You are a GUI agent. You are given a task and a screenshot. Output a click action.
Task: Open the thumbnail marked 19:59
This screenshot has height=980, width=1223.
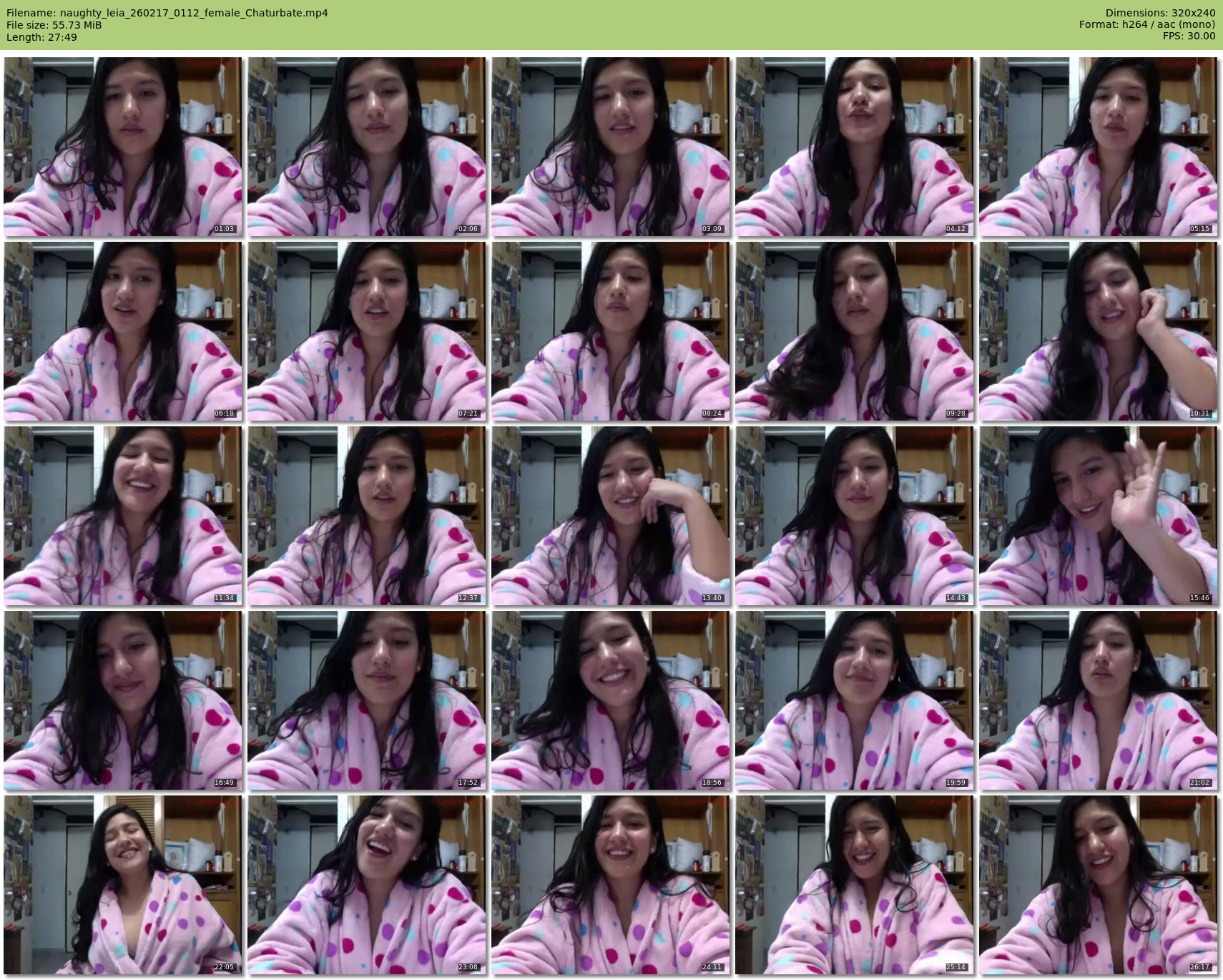pyautogui.click(x=855, y=700)
